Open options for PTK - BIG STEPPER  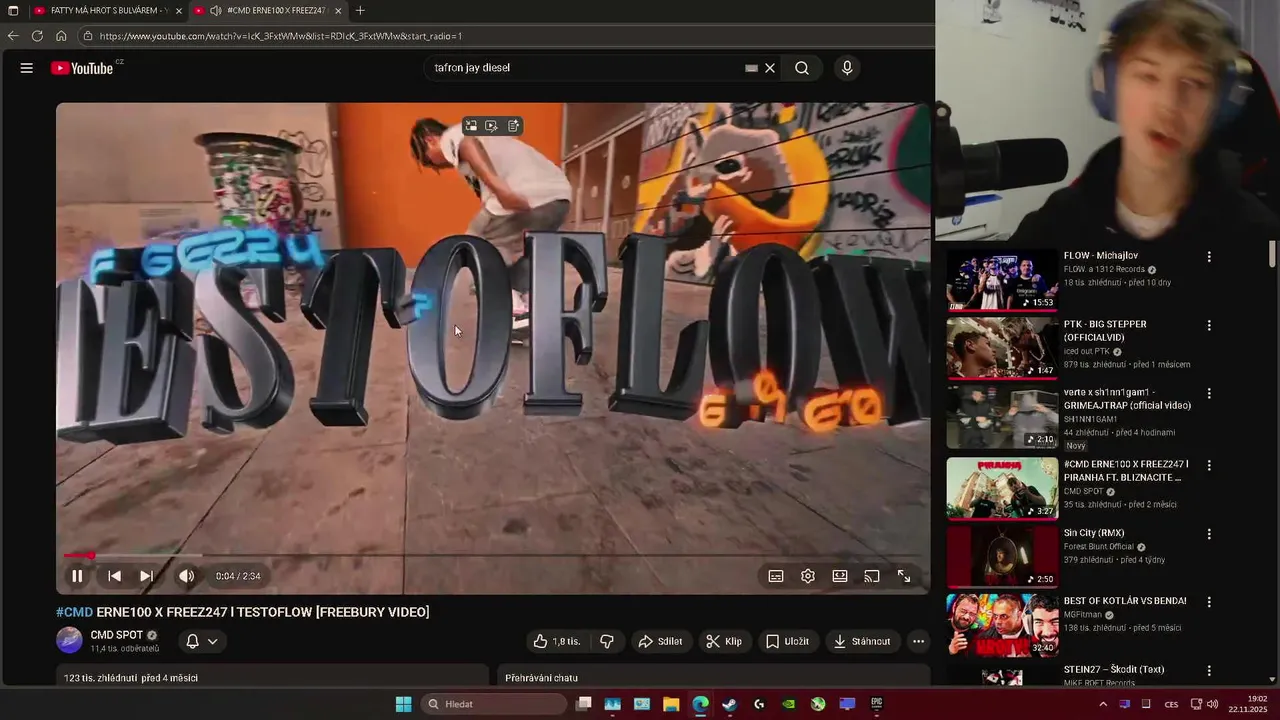[1209, 325]
